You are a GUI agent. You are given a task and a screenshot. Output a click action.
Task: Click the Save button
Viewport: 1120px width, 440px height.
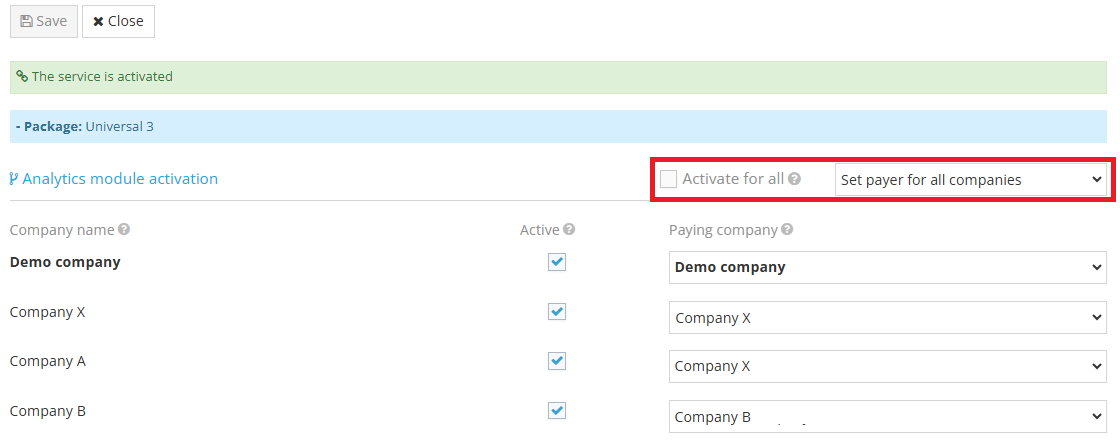point(44,21)
